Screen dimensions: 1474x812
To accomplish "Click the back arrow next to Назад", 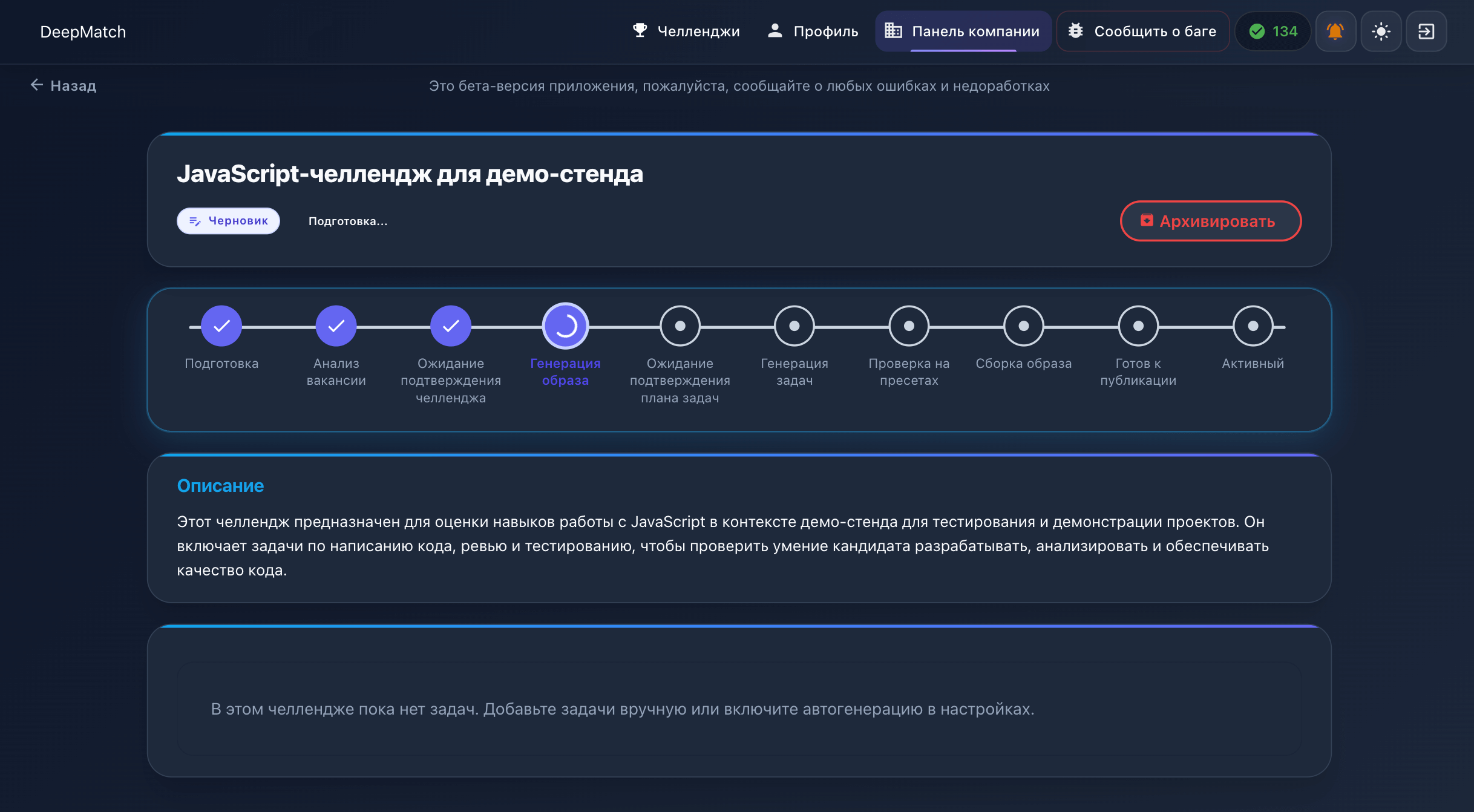I will coord(36,85).
